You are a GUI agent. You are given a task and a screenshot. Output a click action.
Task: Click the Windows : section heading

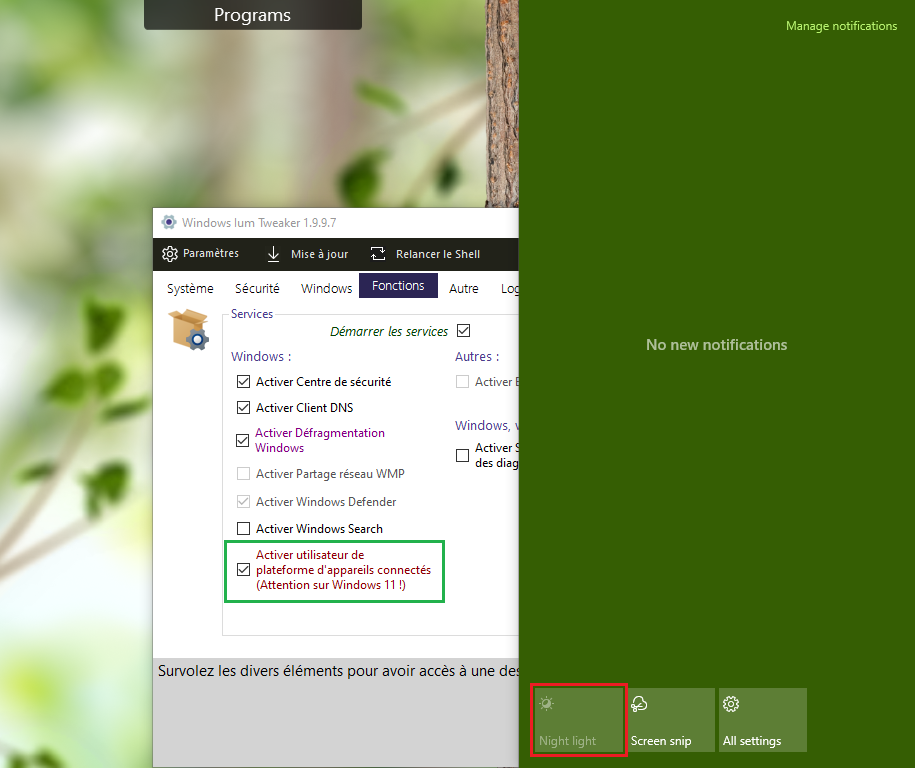(x=261, y=356)
